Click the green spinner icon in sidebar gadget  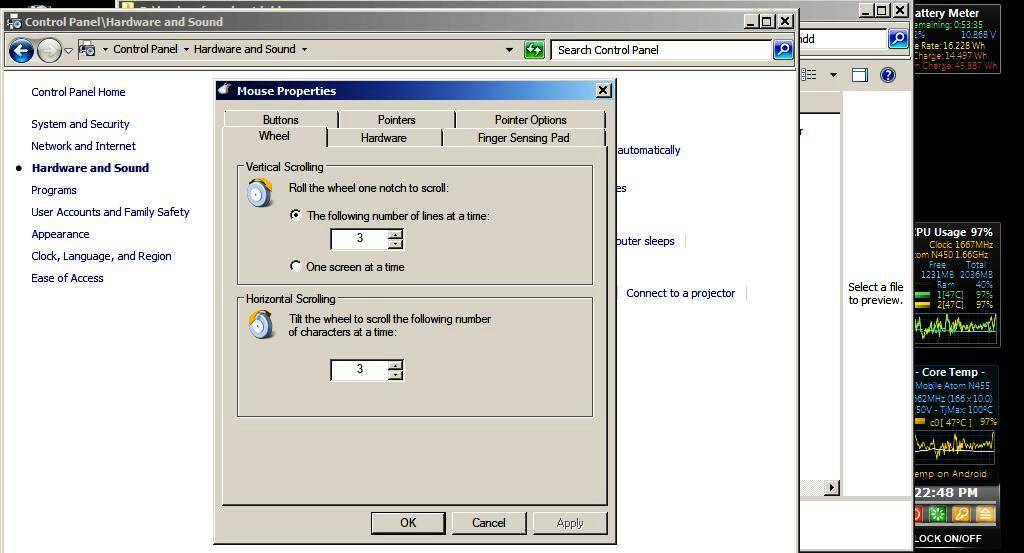click(937, 514)
